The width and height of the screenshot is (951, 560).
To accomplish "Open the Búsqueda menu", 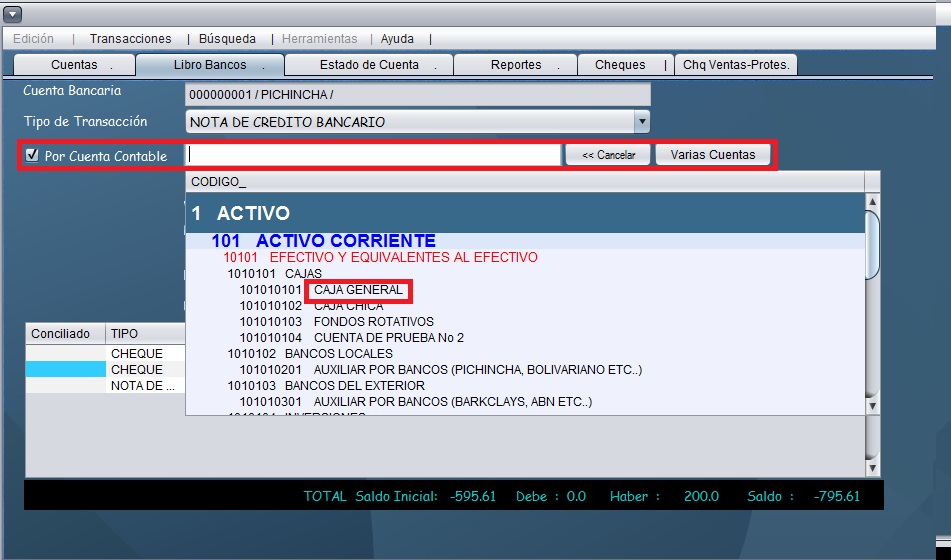I will coord(227,39).
